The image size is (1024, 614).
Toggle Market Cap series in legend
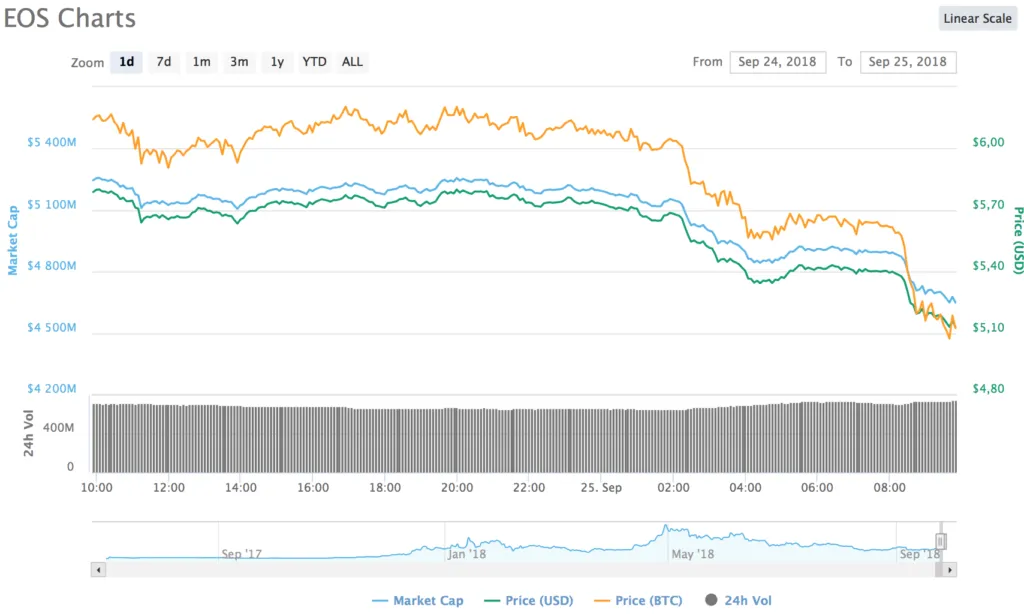coord(418,600)
